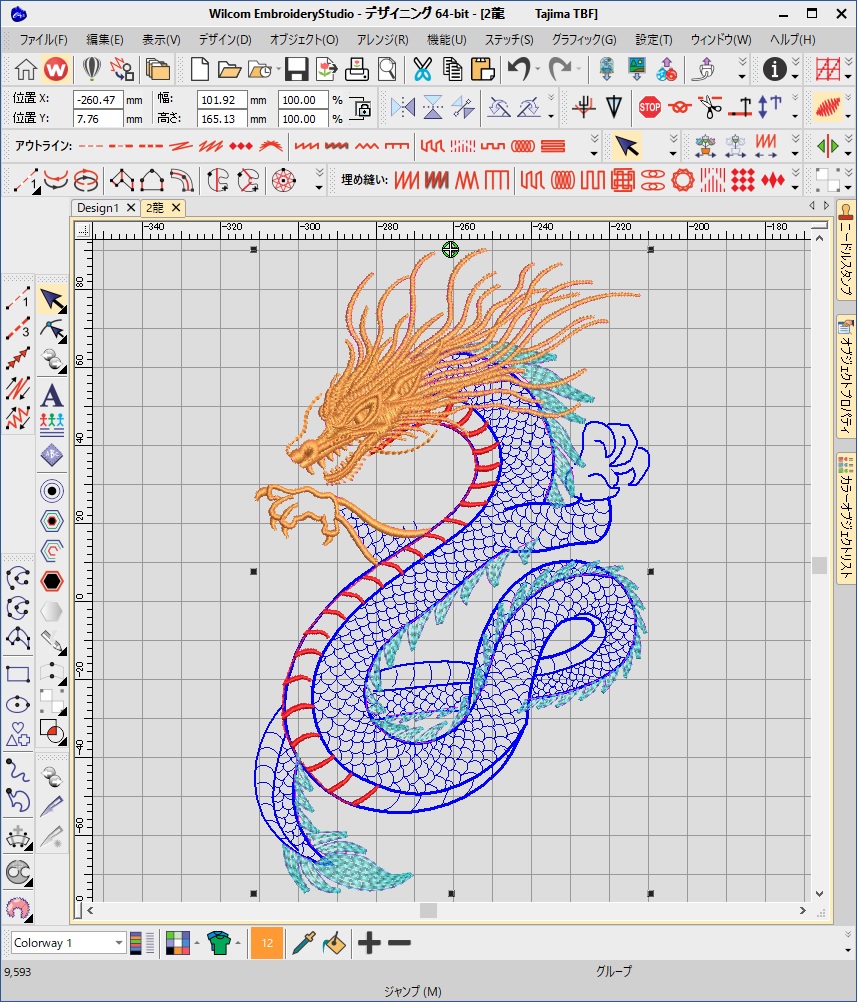Expand the color toolbar overflow chevron
Screen dimensions: 860x1002
click(848, 943)
